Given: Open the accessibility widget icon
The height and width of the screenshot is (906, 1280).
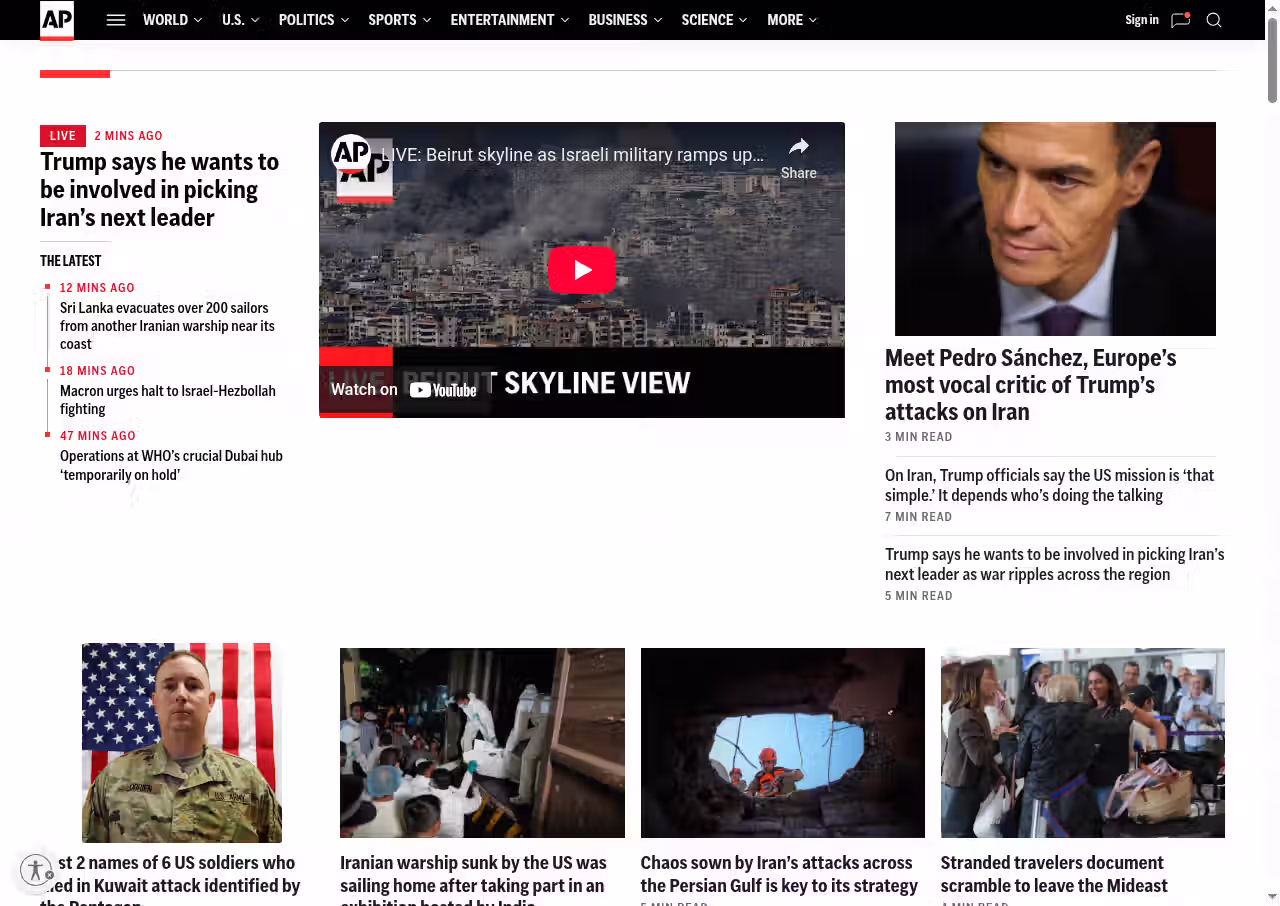Looking at the screenshot, I should [x=36, y=870].
